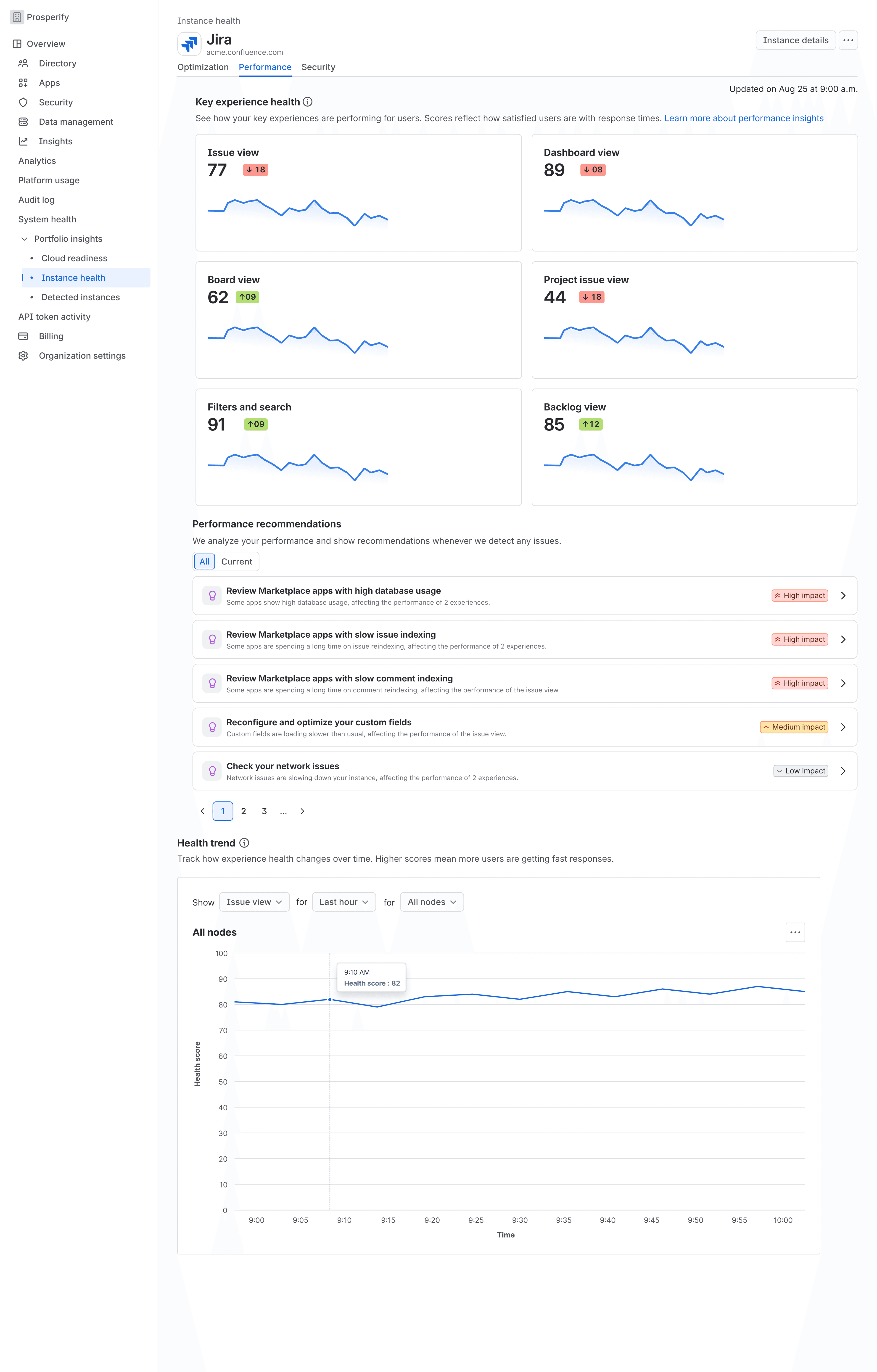Viewport: 877px width, 1372px height.
Task: Open the Last hour time range dropdown
Action: (344, 902)
